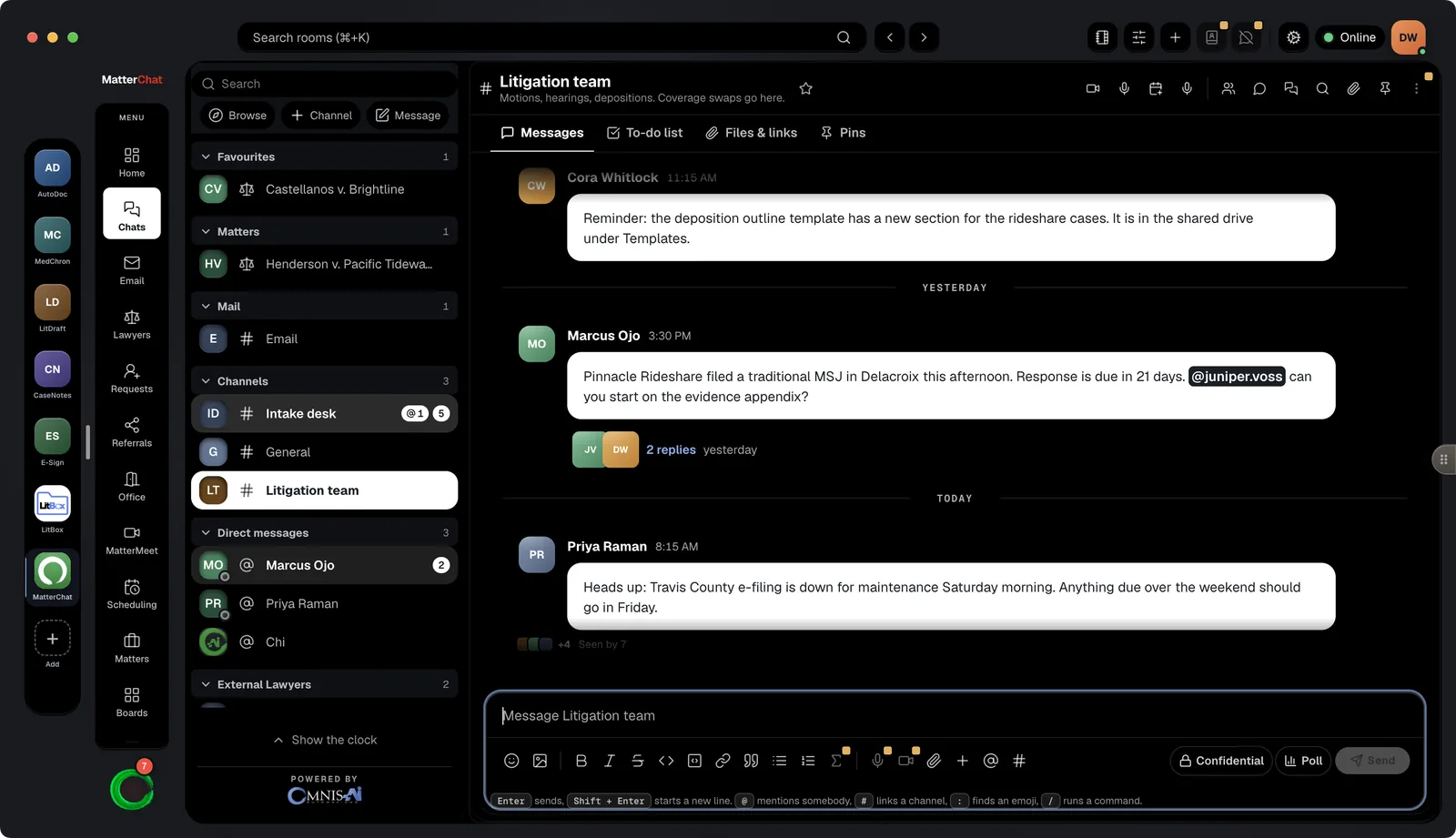Create a new Channel
Screen dimensions: 1456x838
(321, 116)
